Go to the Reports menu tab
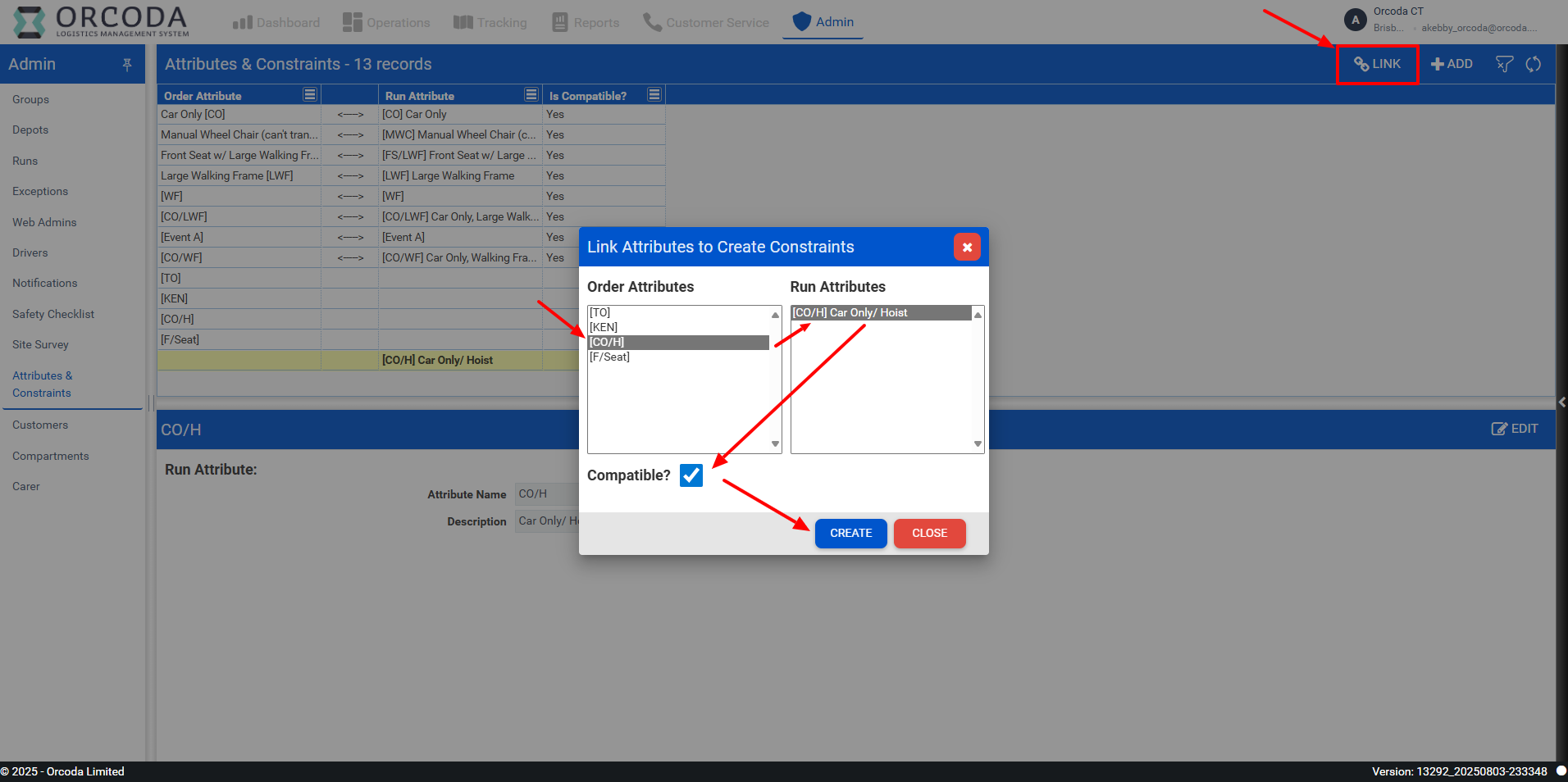Image resolution: width=1568 pixels, height=782 pixels. click(x=586, y=22)
